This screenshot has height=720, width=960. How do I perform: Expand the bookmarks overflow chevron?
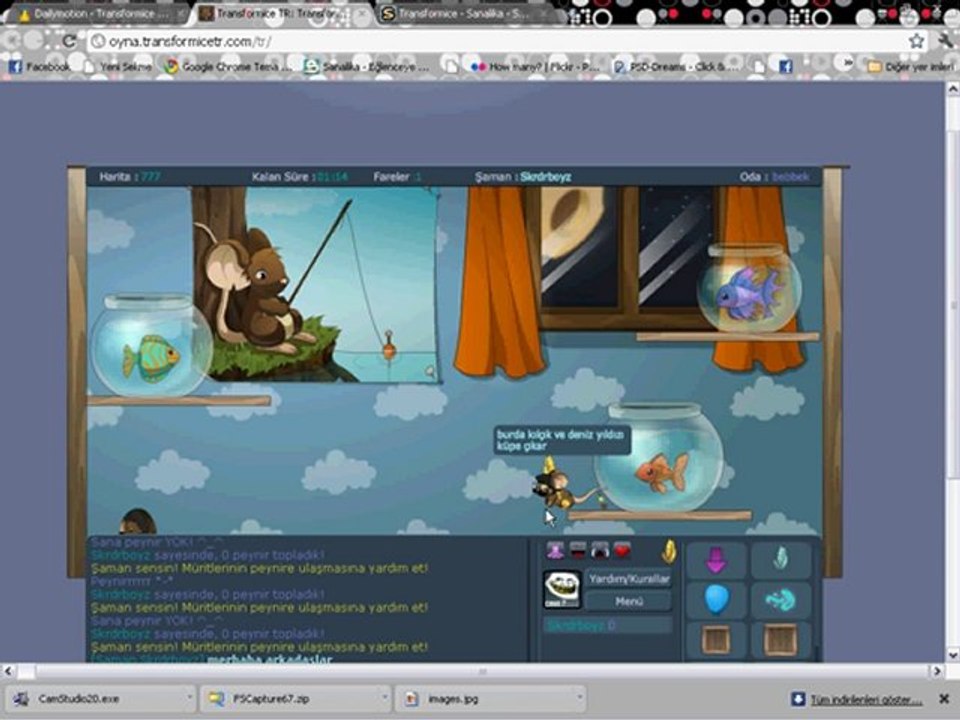(x=848, y=63)
